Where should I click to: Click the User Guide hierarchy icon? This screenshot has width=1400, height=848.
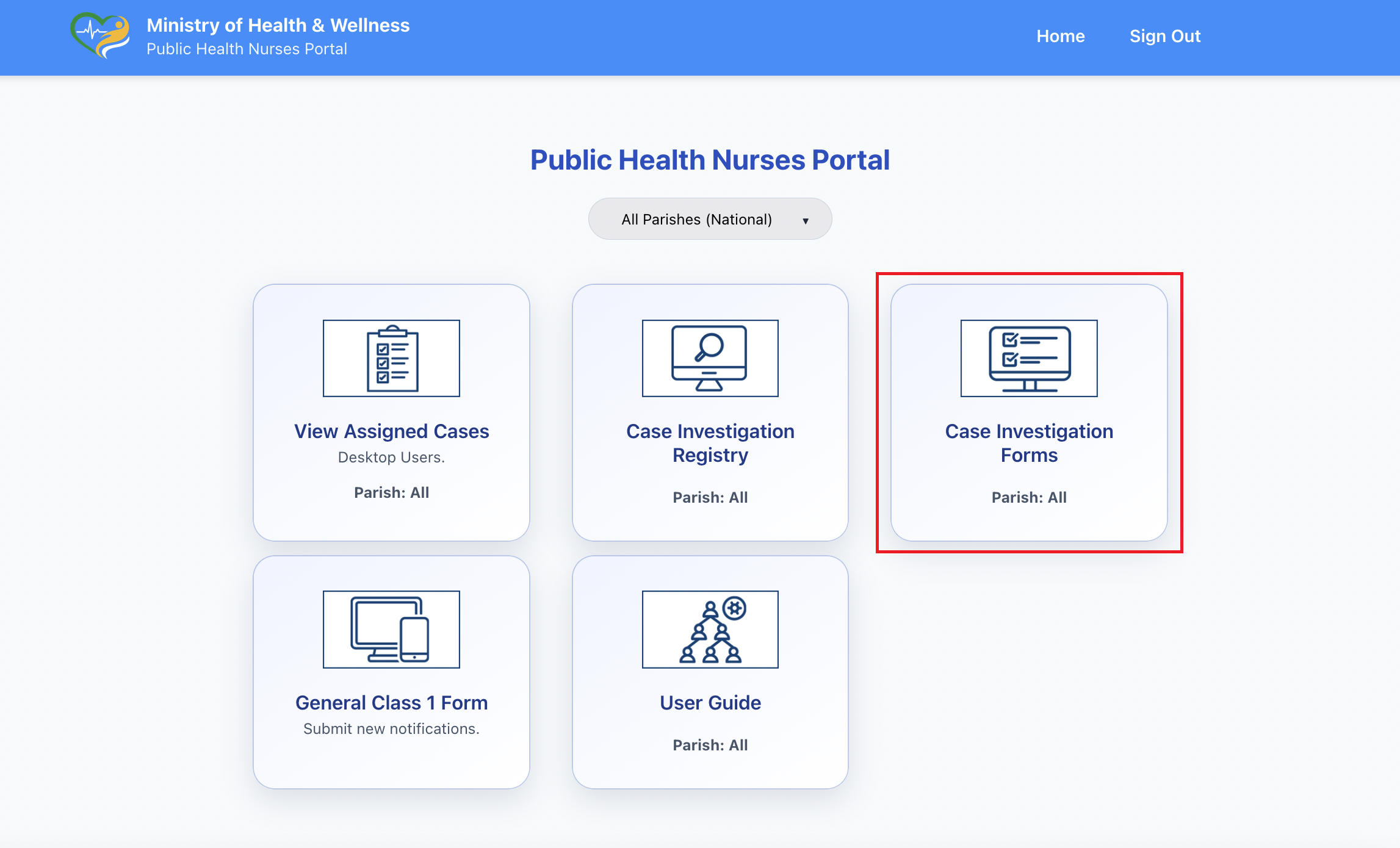click(710, 629)
